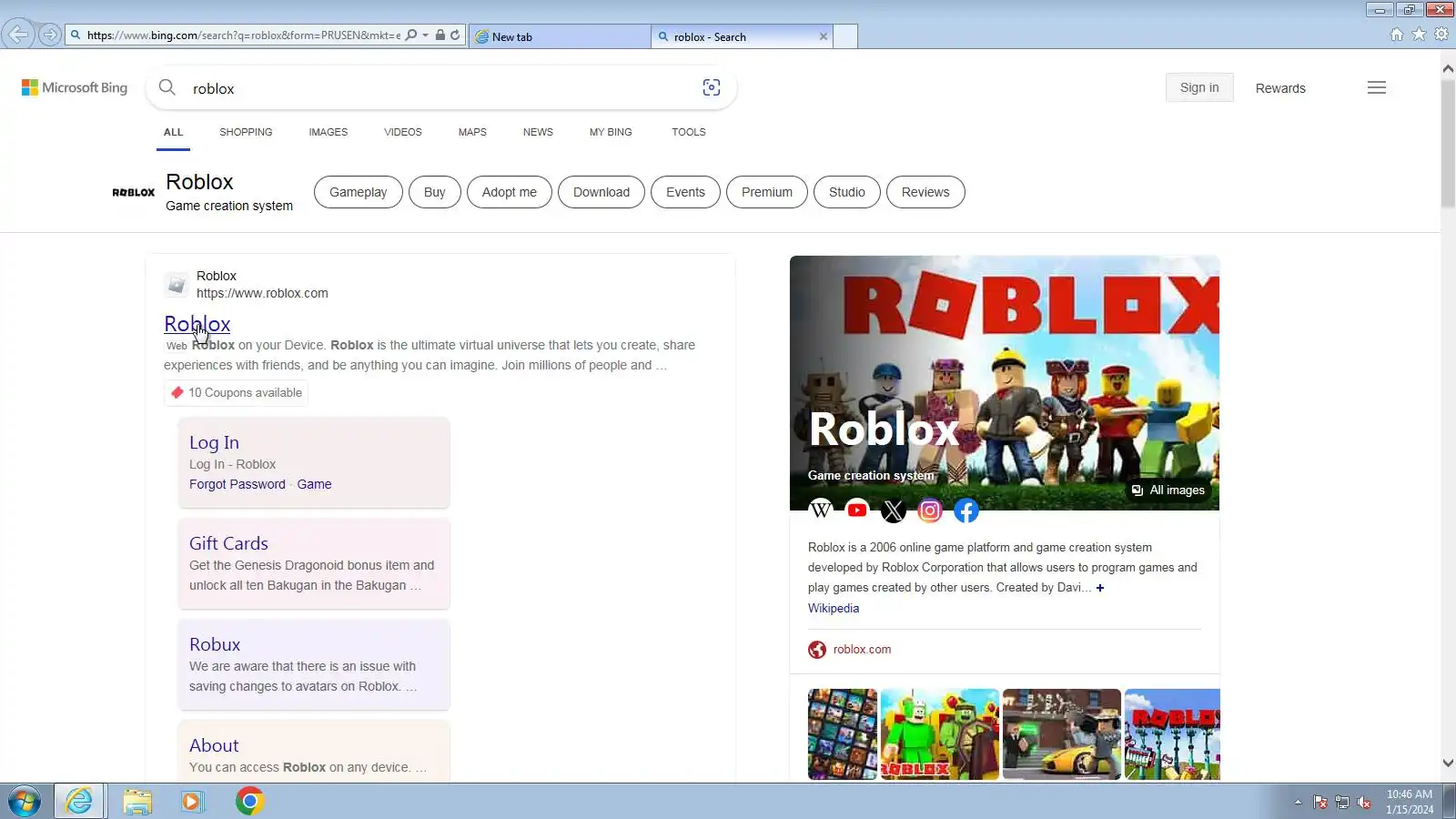Open the MY BING tab
The height and width of the screenshot is (819, 1456).
[x=611, y=132]
